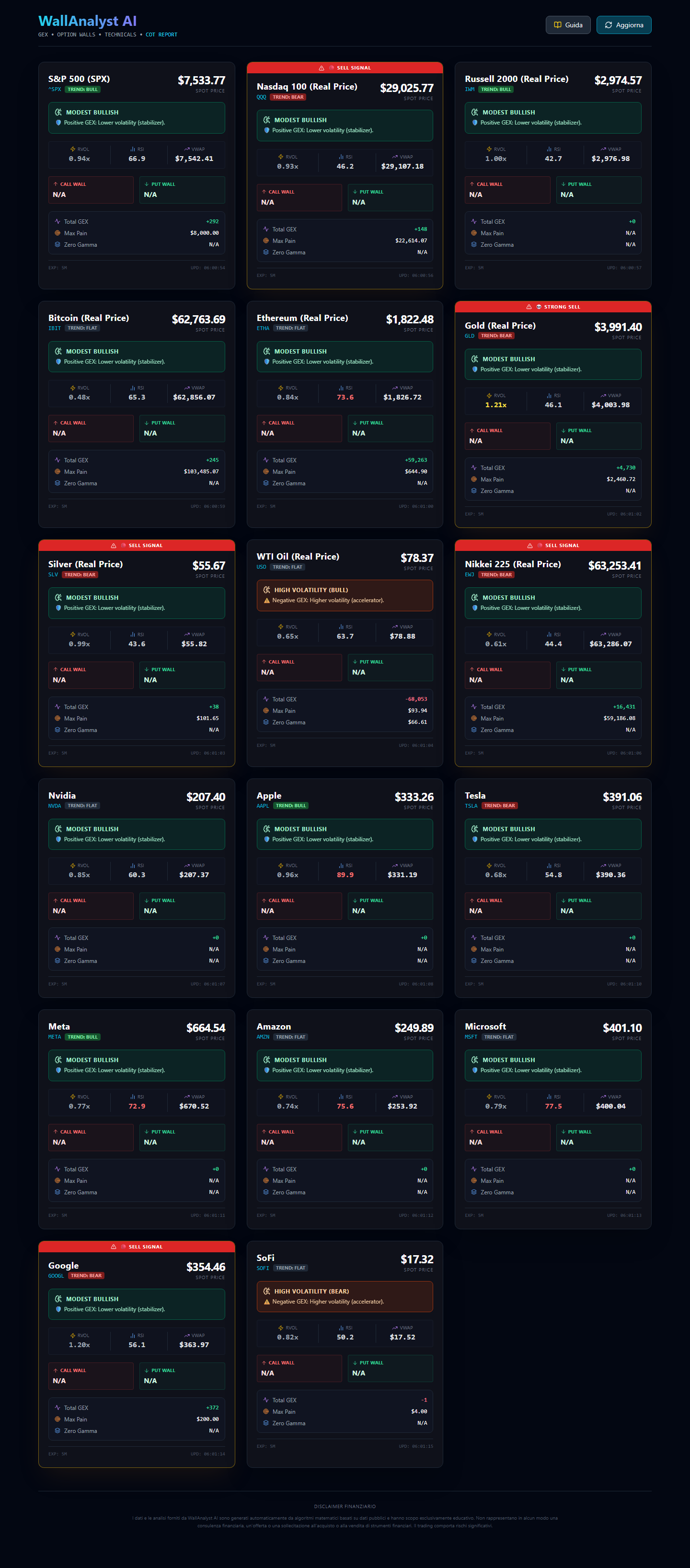This screenshot has height=1568, width=690.
Task: Click the skull icon on Gold strong sell banner
Action: (539, 307)
